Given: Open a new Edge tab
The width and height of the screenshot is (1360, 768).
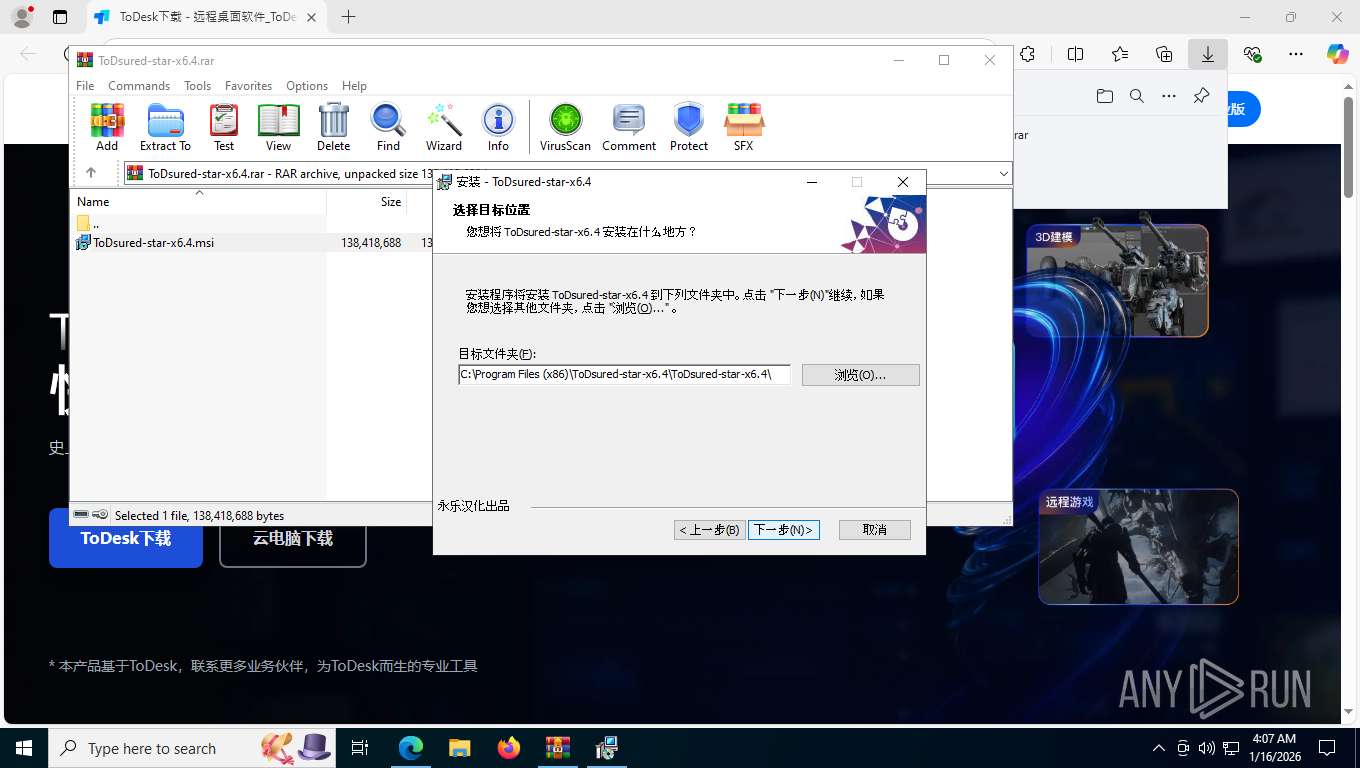Looking at the screenshot, I should [348, 17].
